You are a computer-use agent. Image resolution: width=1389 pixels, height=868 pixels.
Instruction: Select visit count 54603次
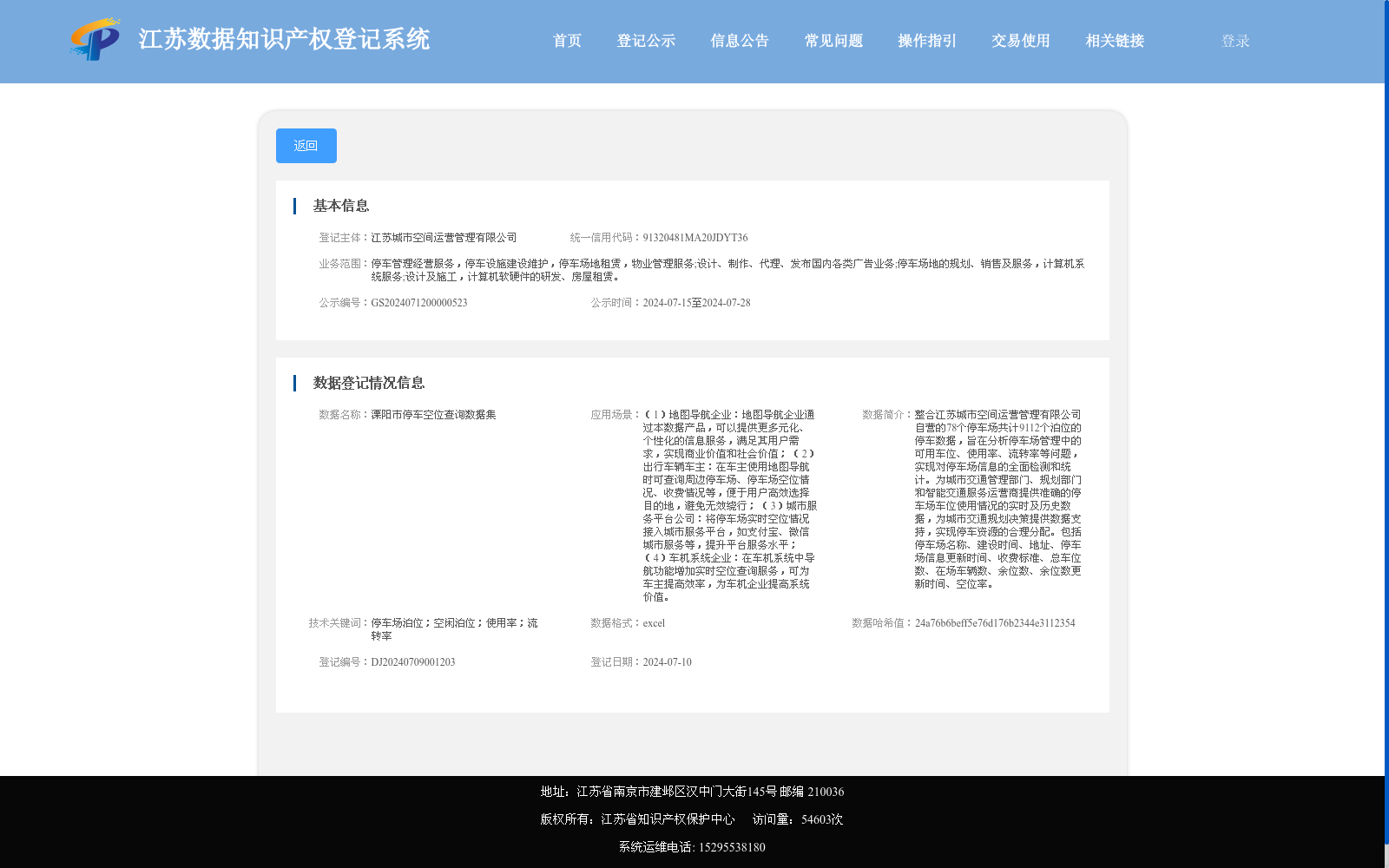[822, 819]
